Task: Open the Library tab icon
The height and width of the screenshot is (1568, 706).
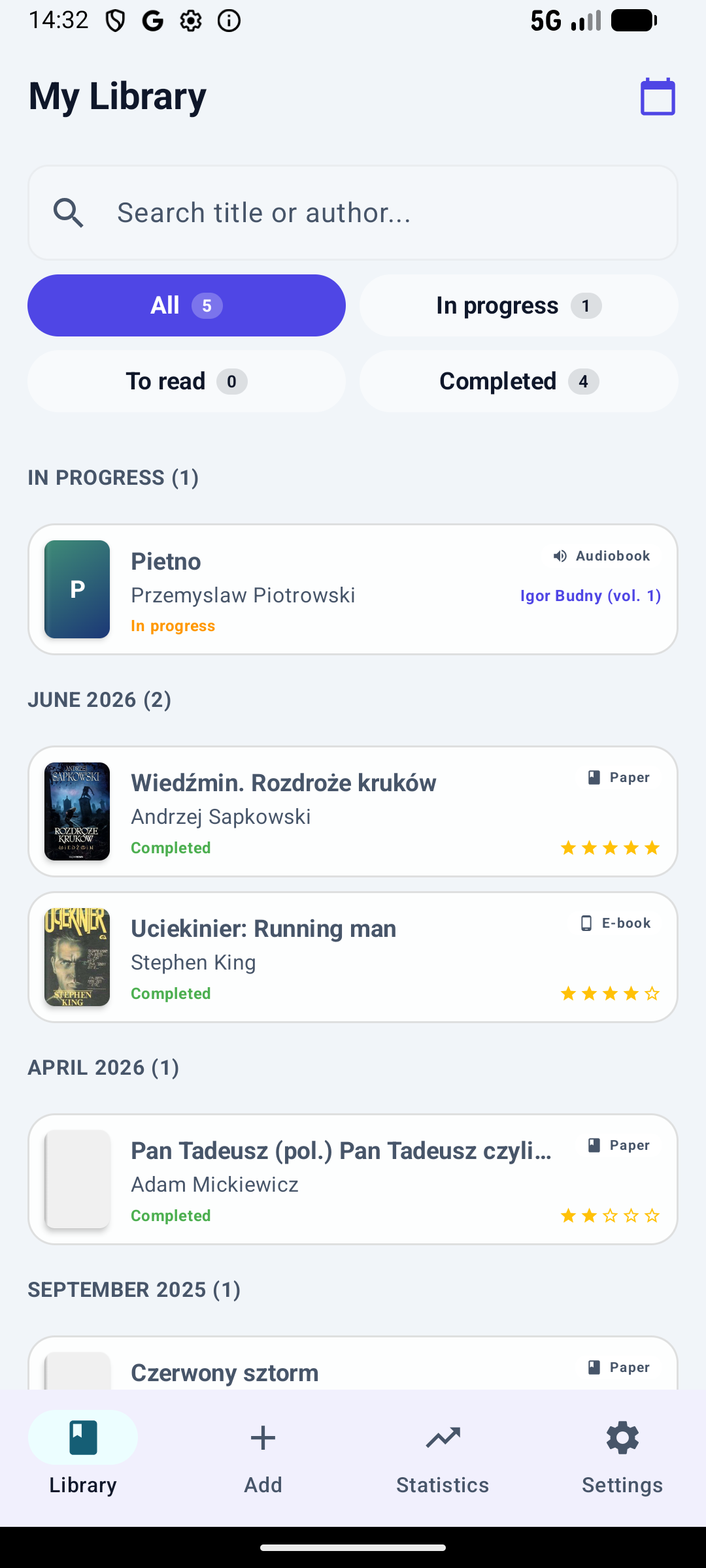Action: 83,1437
